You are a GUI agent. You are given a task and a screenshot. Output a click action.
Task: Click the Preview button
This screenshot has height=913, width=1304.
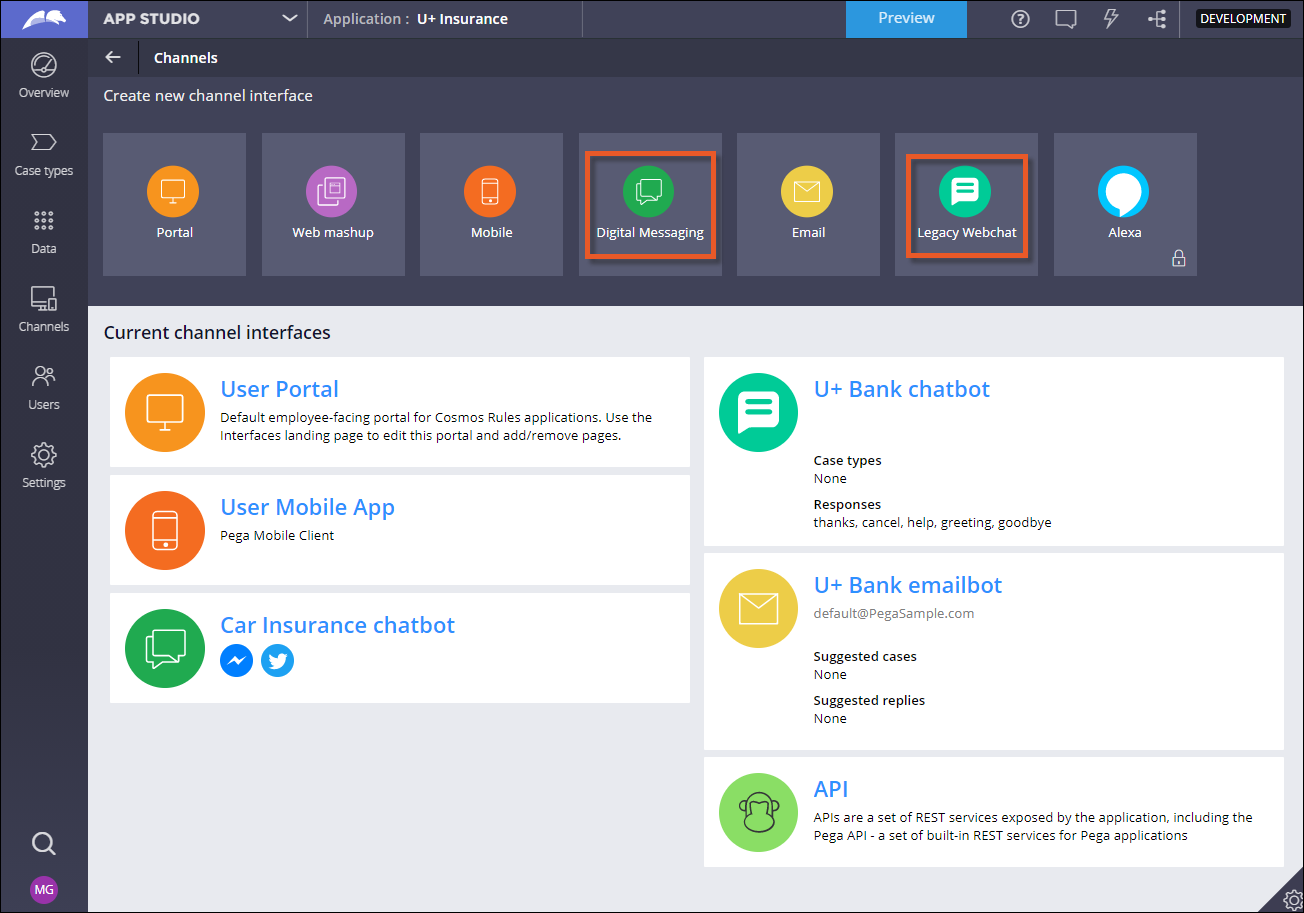click(906, 19)
